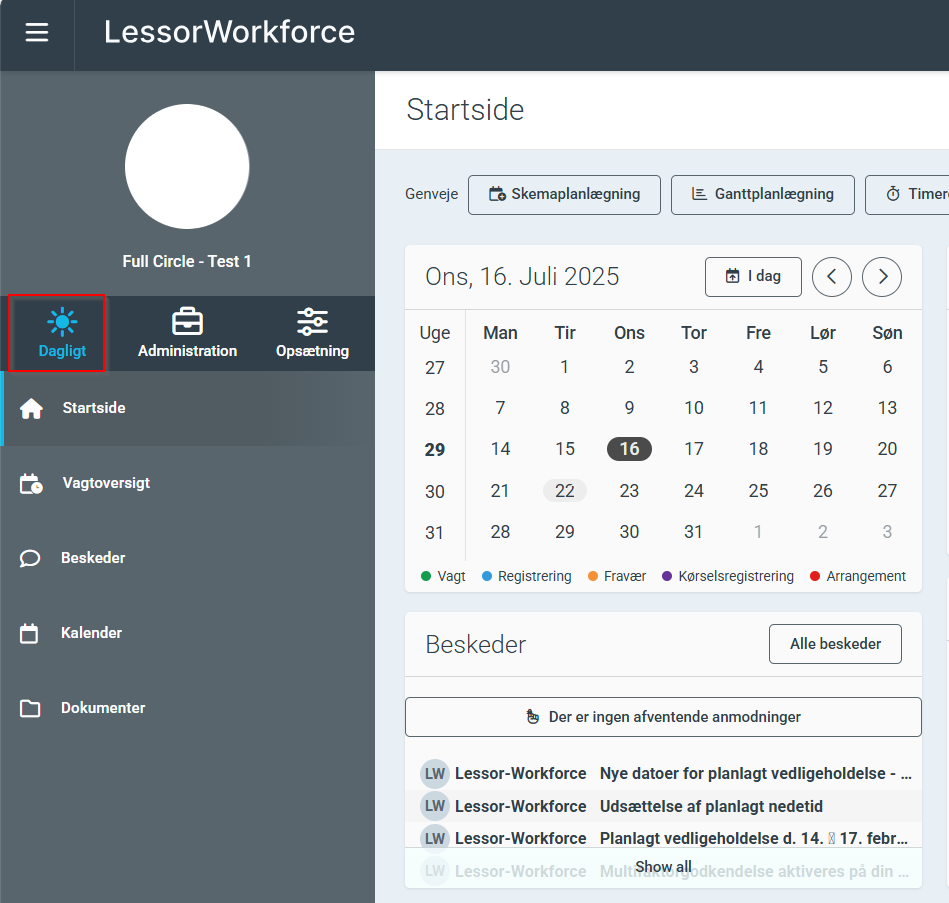This screenshot has width=949, height=903.
Task: Open Kalender in the sidebar
Action: [91, 633]
